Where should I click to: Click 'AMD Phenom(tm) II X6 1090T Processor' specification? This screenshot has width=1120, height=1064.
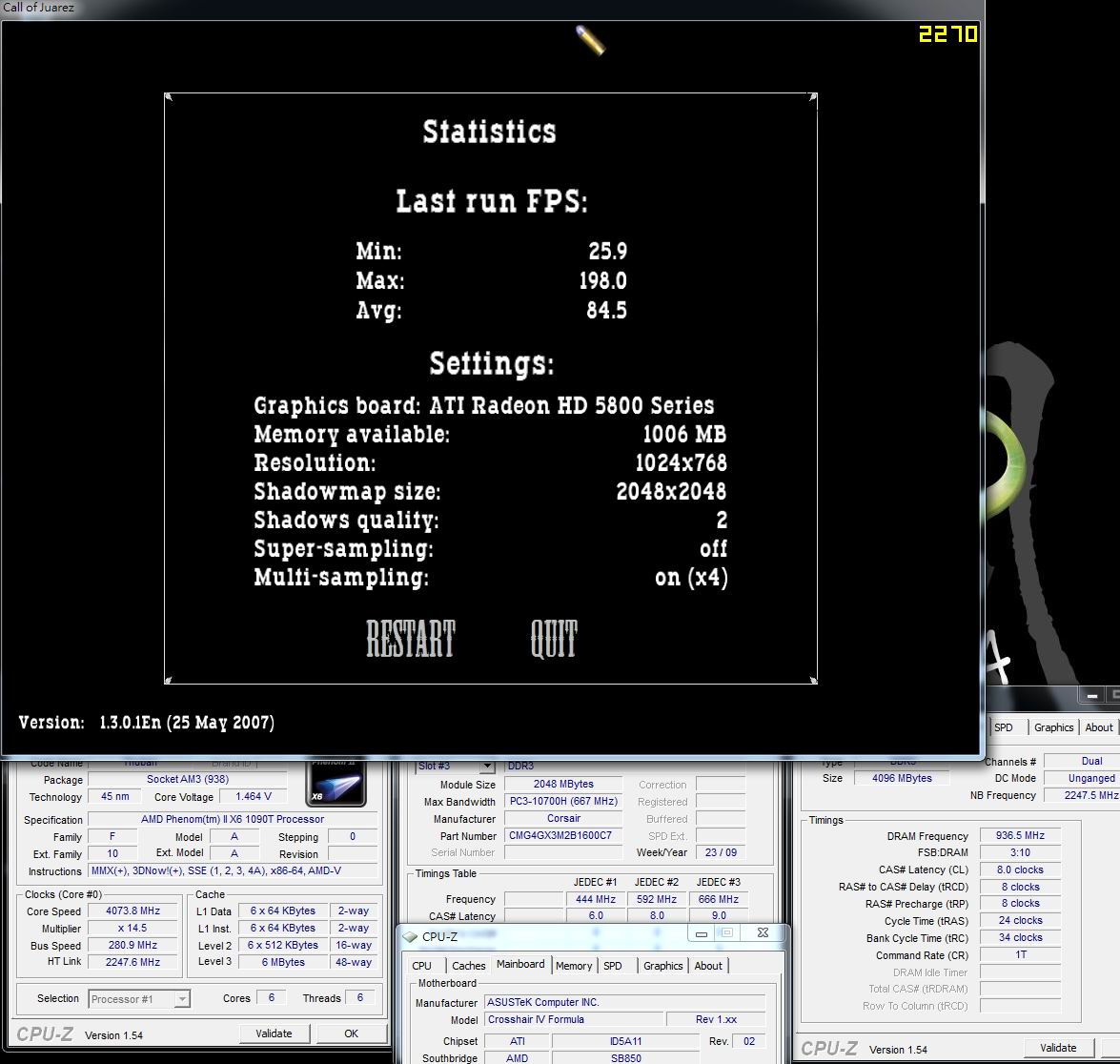(233, 819)
